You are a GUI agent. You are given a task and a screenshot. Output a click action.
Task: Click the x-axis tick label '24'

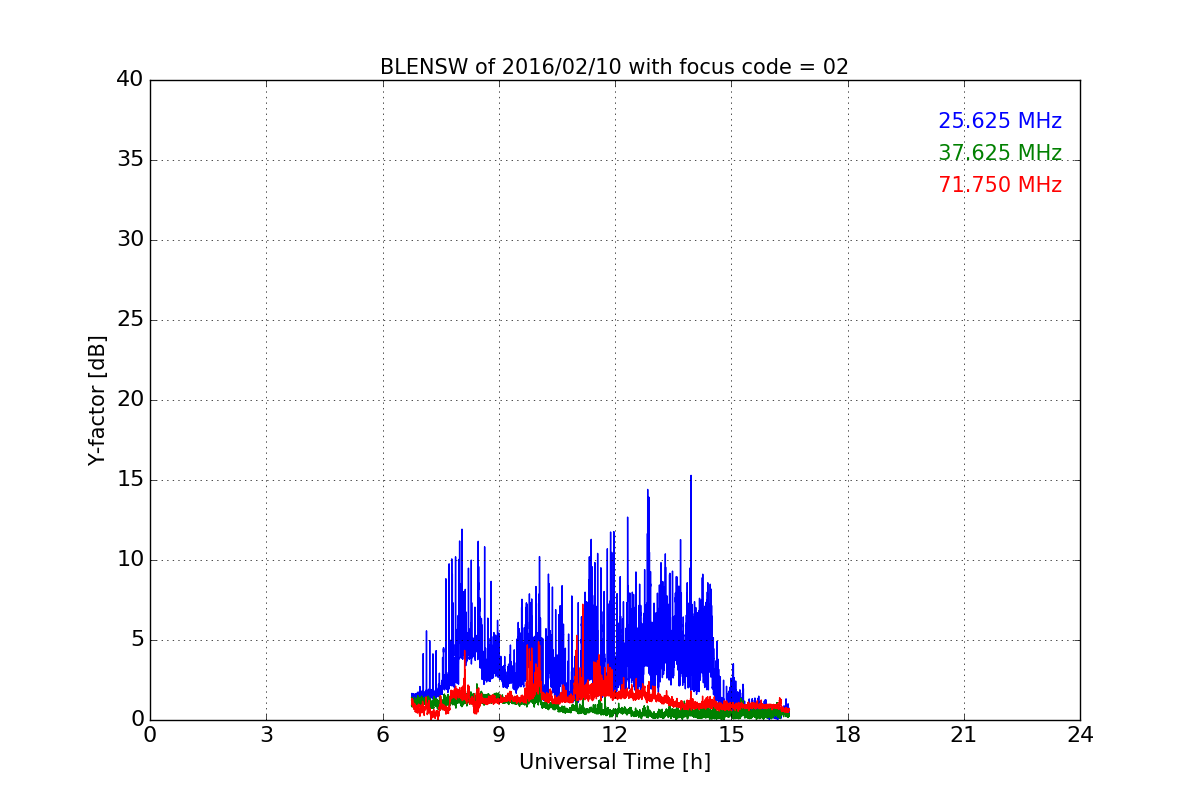pos(1080,735)
